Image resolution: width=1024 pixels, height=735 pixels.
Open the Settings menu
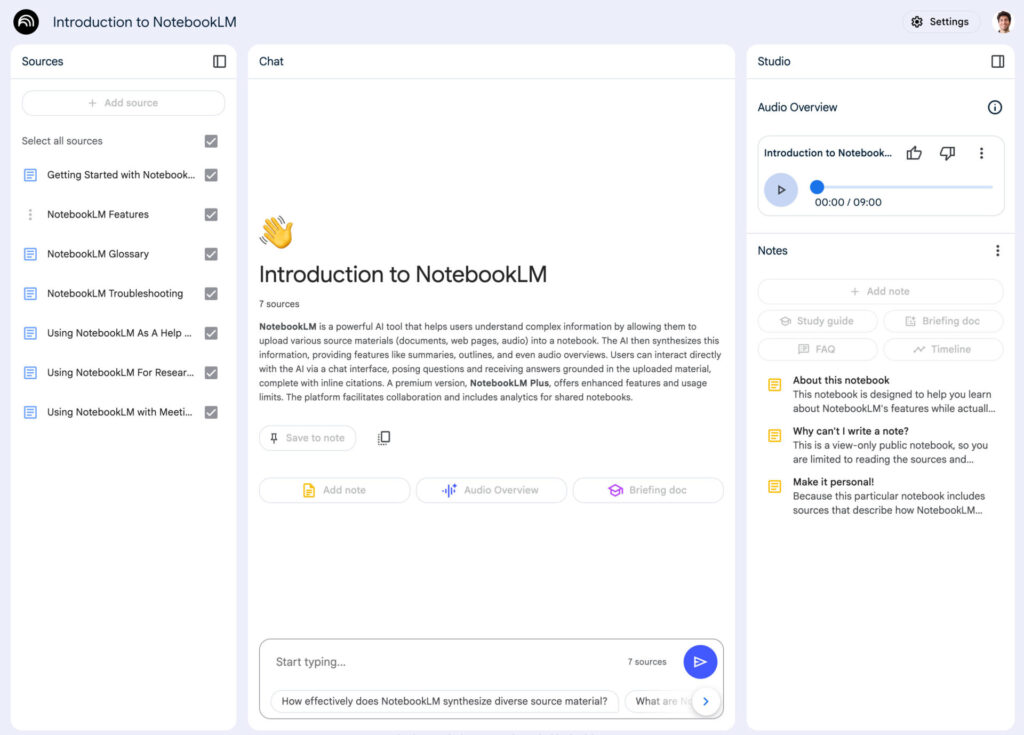(x=940, y=21)
